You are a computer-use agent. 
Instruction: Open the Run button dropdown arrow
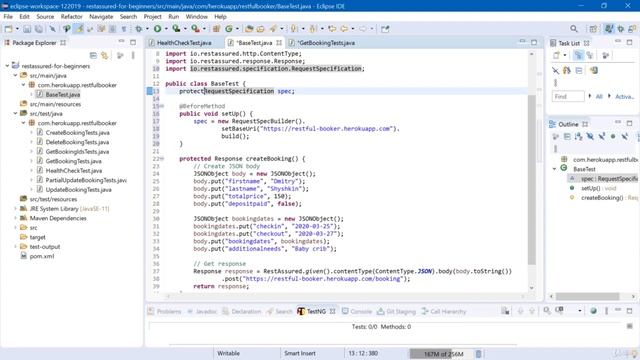coord(166,29)
